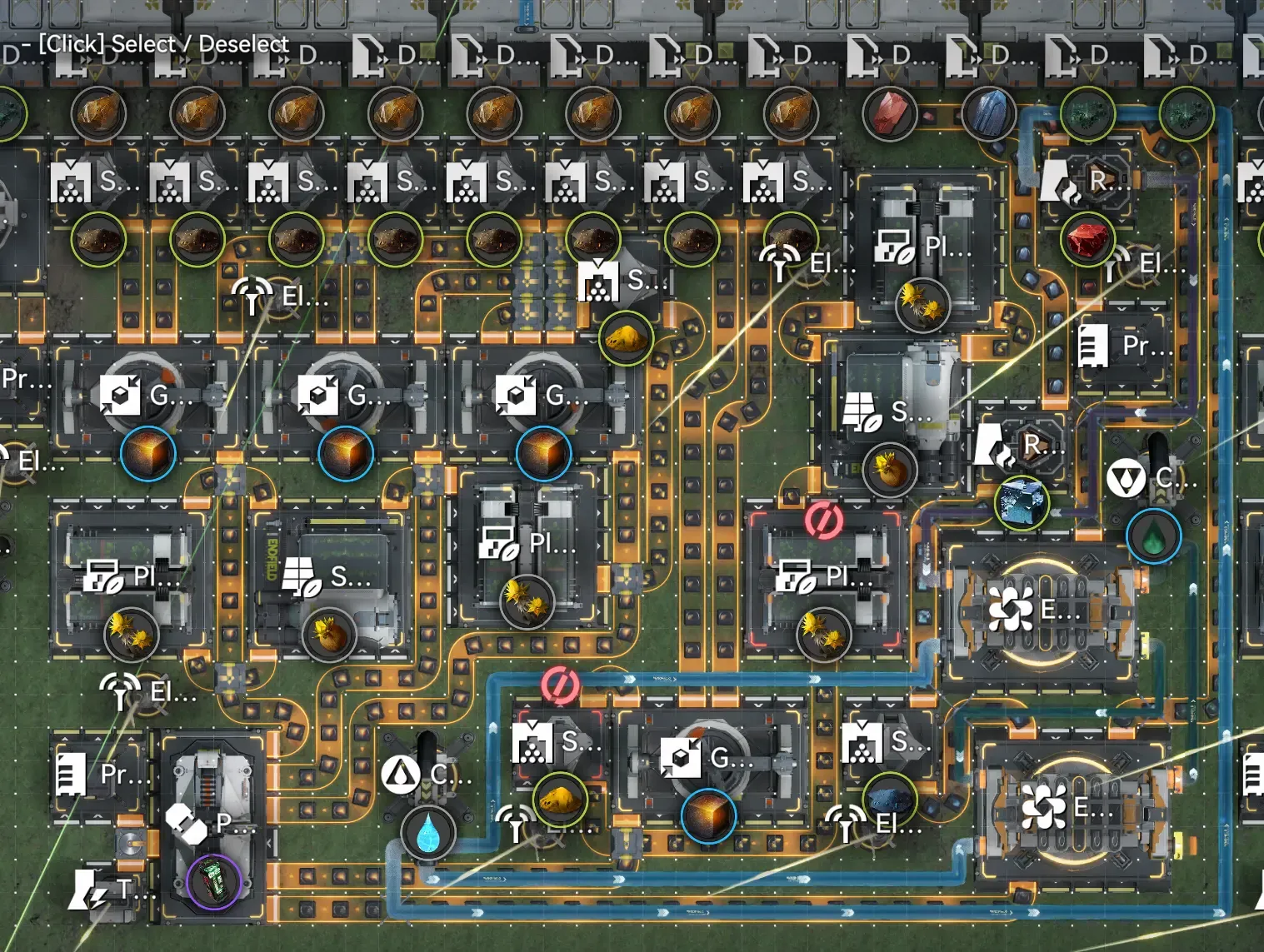Image resolution: width=1264 pixels, height=952 pixels.
Task: Select the yellow flower icon on disabled Pl... unit
Action: click(x=824, y=634)
